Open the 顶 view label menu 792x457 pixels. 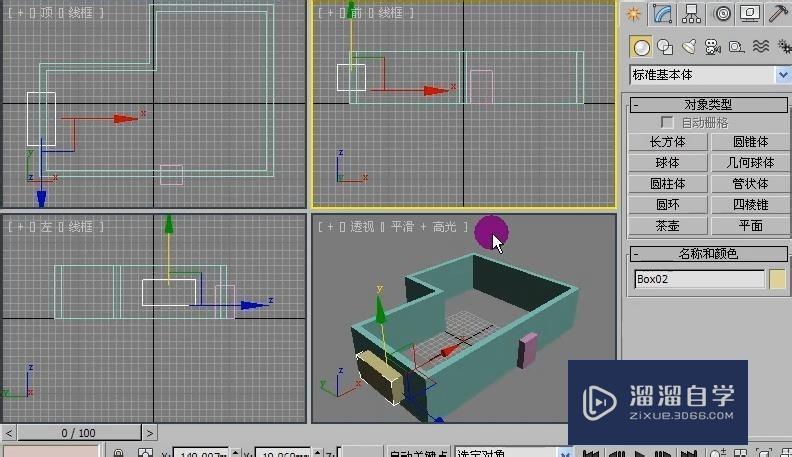[x=46, y=13]
